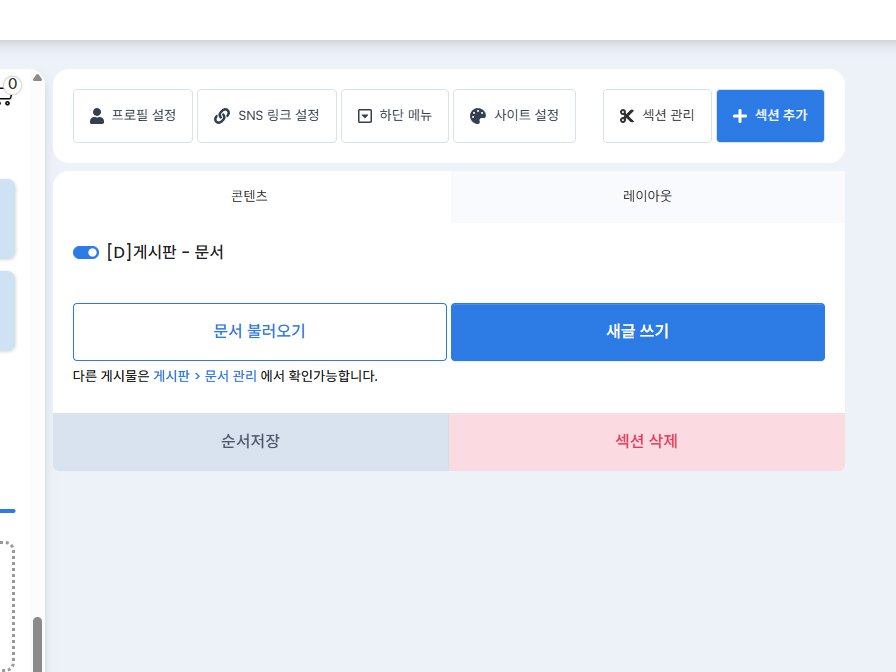Click the blue 새글 쓰기 button
The height and width of the screenshot is (672, 896).
click(x=638, y=331)
